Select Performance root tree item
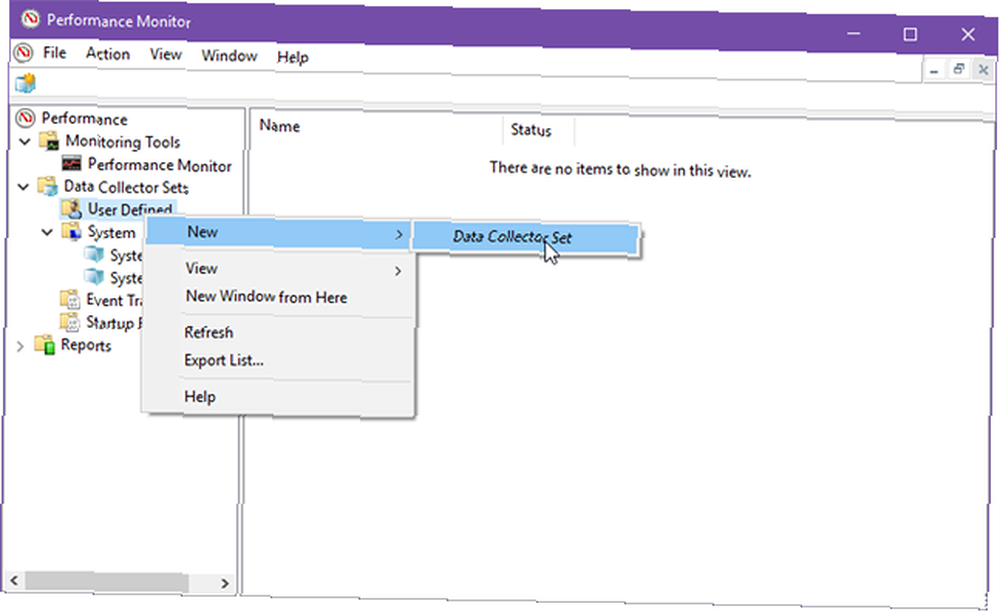 [84, 119]
